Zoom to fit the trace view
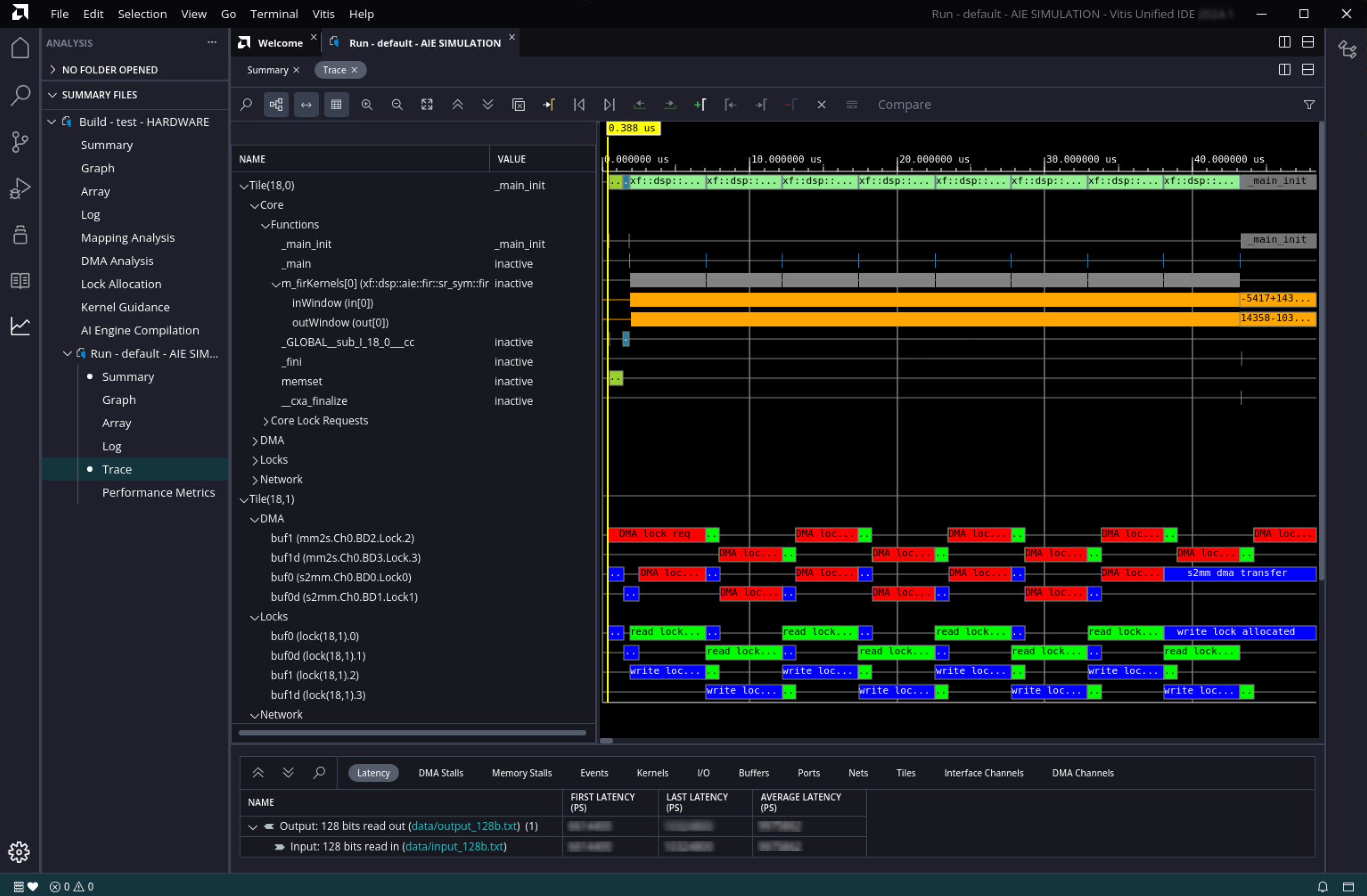This screenshot has height=896, width=1367. tap(427, 104)
